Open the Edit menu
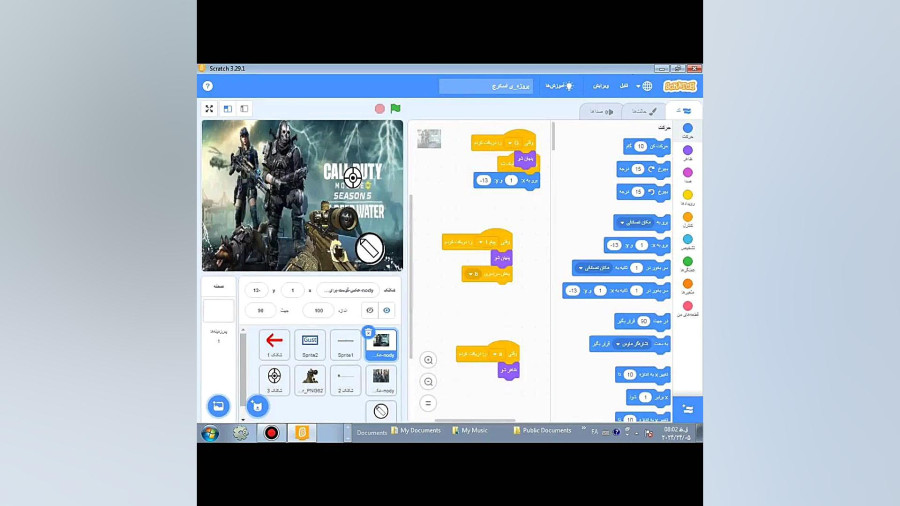The image size is (900, 506). 600,86
